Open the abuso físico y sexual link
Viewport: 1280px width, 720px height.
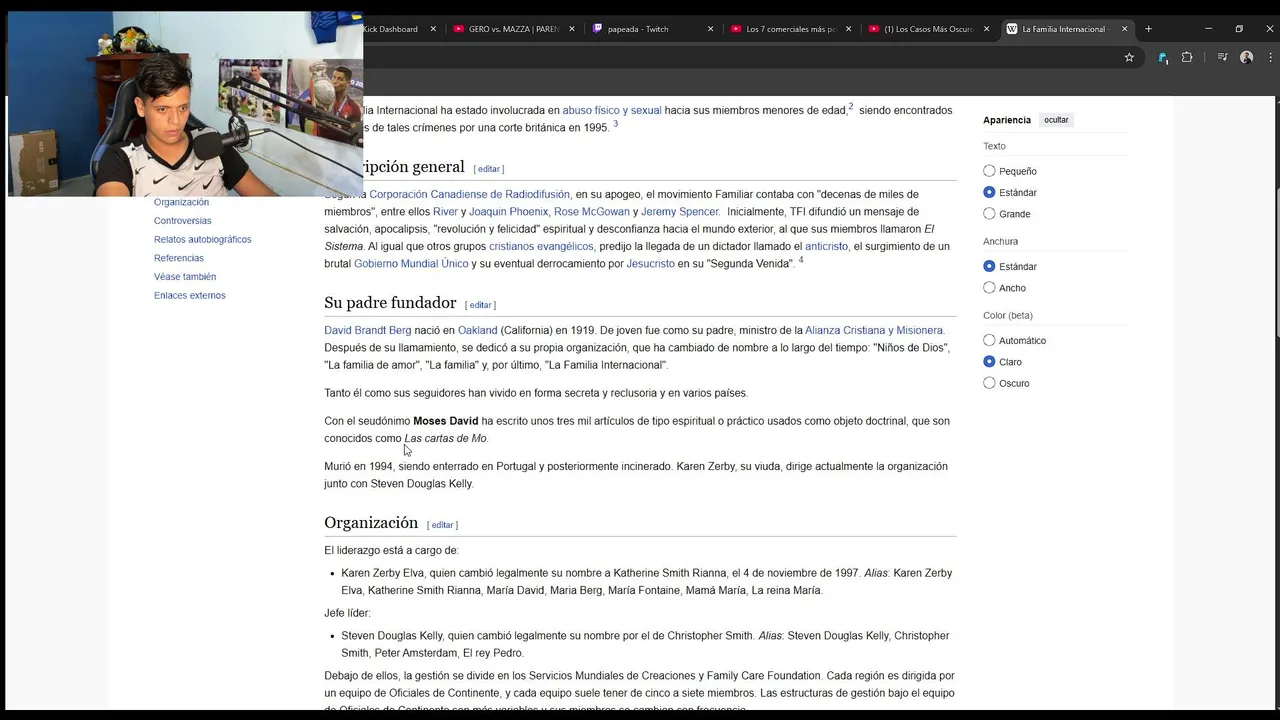pos(612,110)
